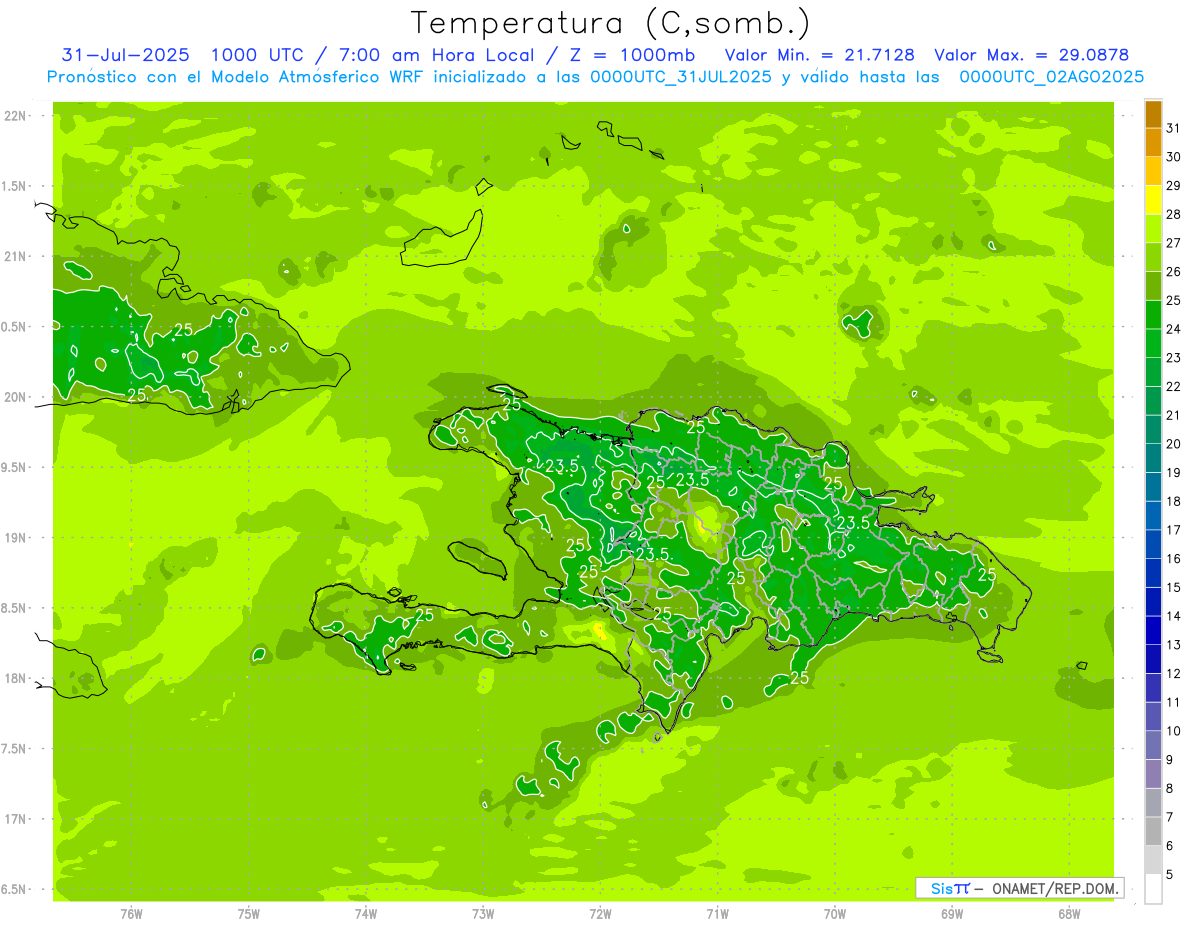Click the "75W" longitude label
Screen dimensions: 1200x927
pos(248,913)
